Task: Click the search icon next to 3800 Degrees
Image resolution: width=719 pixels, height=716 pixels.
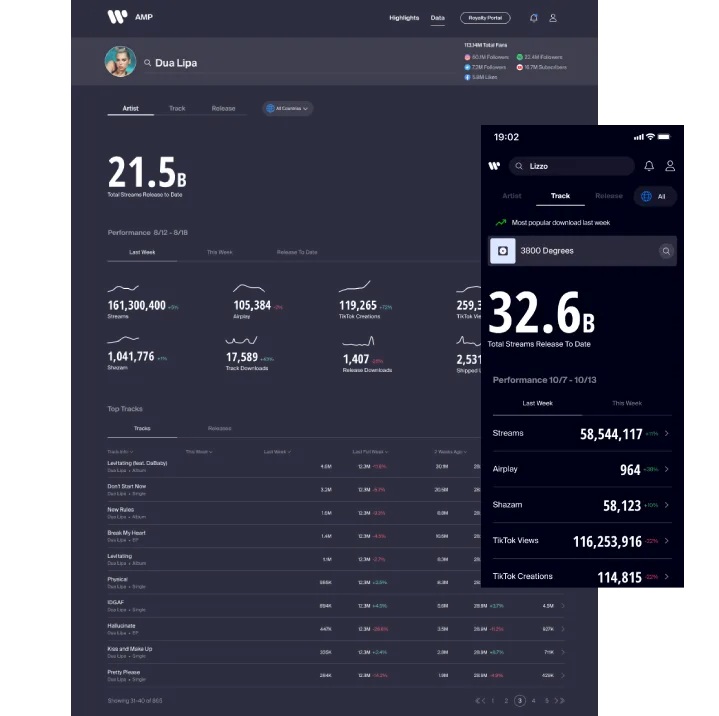Action: pos(666,251)
